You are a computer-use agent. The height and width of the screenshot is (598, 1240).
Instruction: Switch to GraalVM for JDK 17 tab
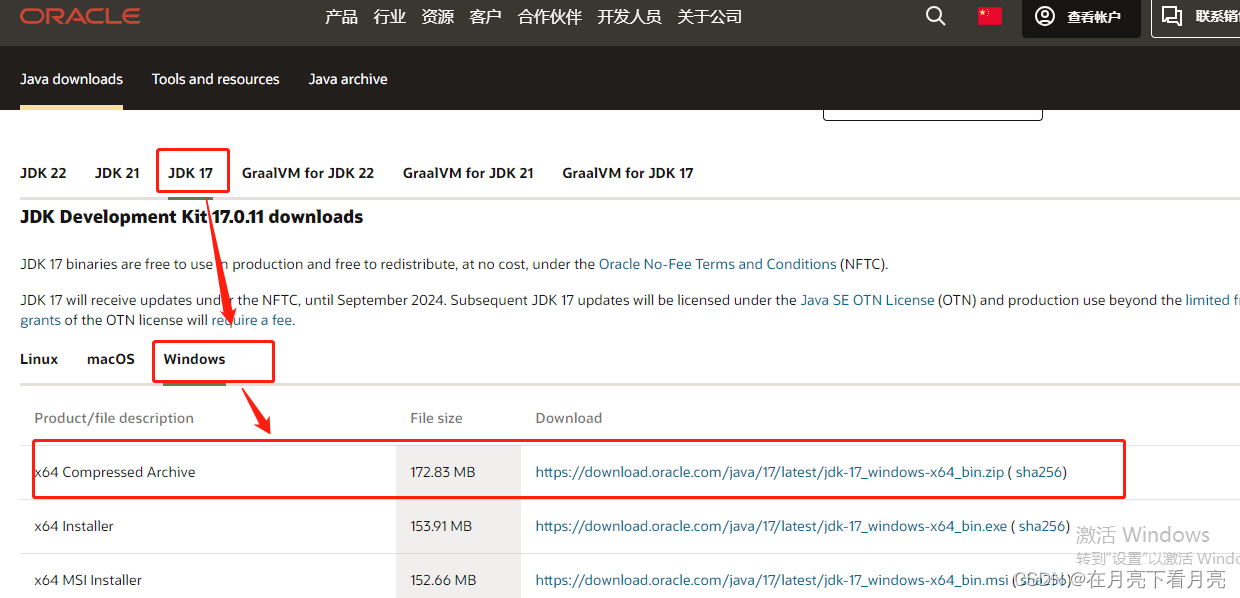point(628,173)
